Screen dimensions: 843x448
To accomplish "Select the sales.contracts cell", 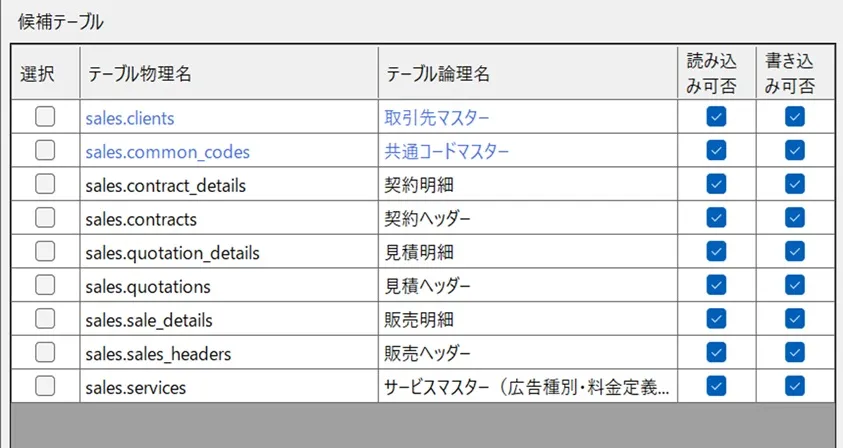I will pyautogui.click(x=229, y=218).
